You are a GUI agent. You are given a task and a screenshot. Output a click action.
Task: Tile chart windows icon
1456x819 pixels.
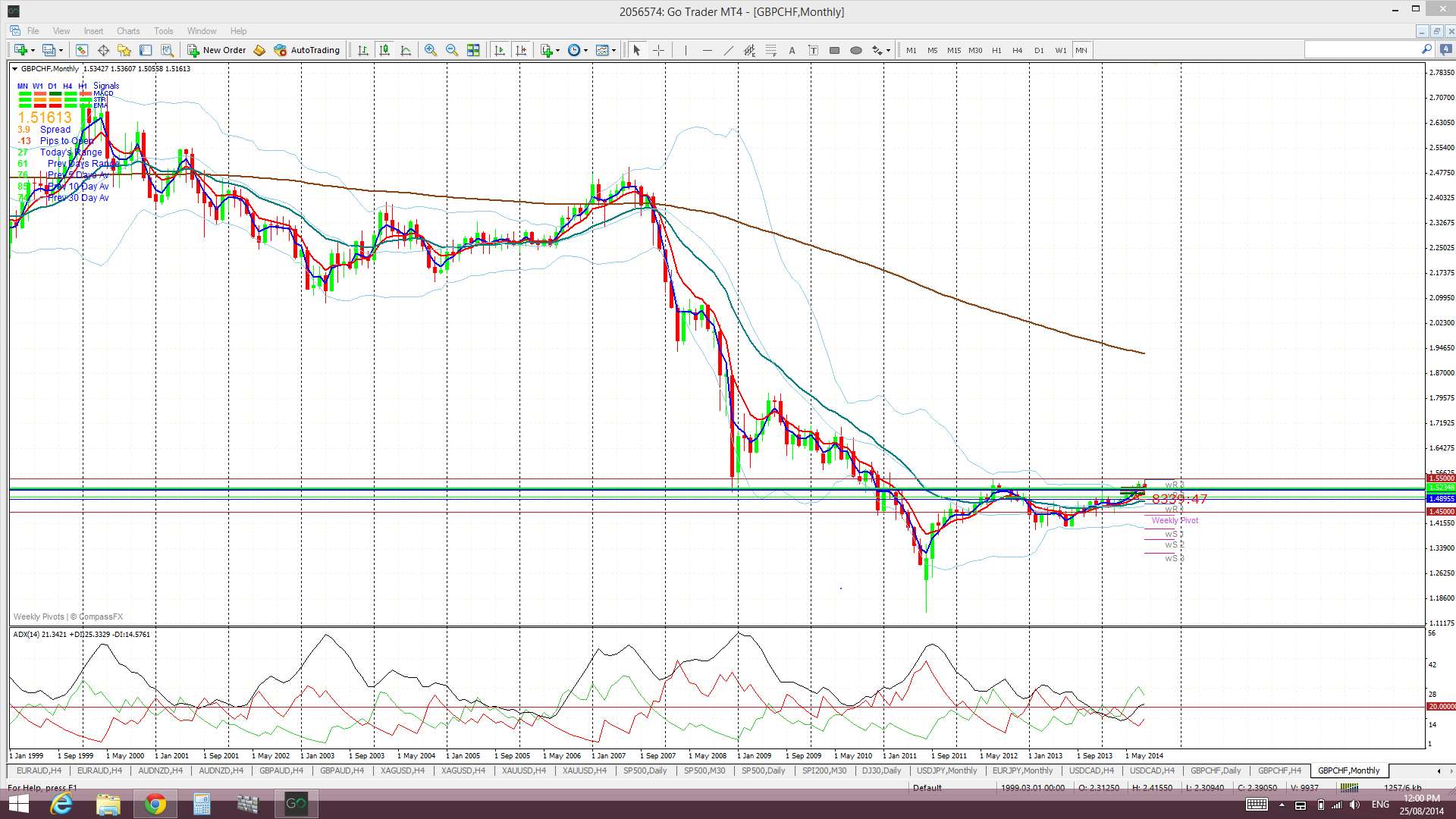tap(473, 50)
